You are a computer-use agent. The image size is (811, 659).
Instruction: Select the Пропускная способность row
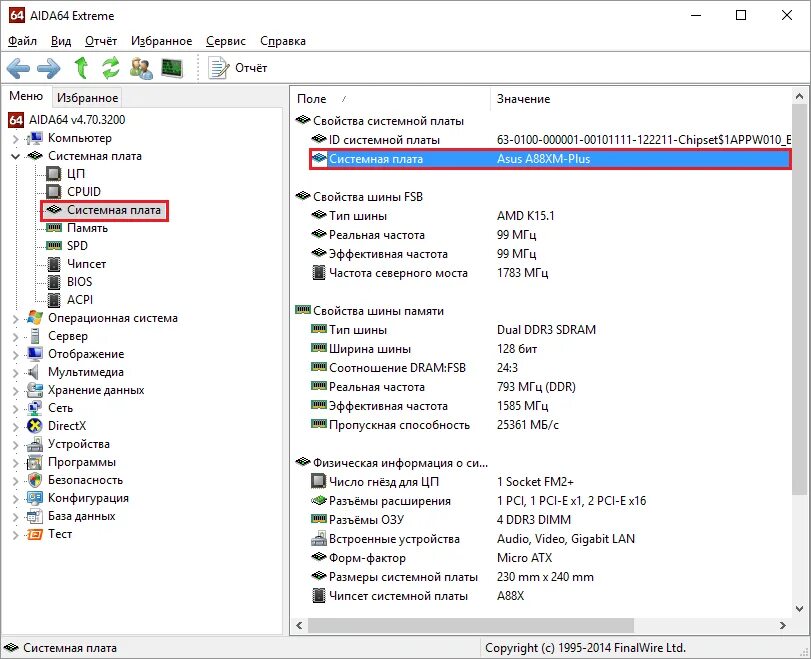551,425
